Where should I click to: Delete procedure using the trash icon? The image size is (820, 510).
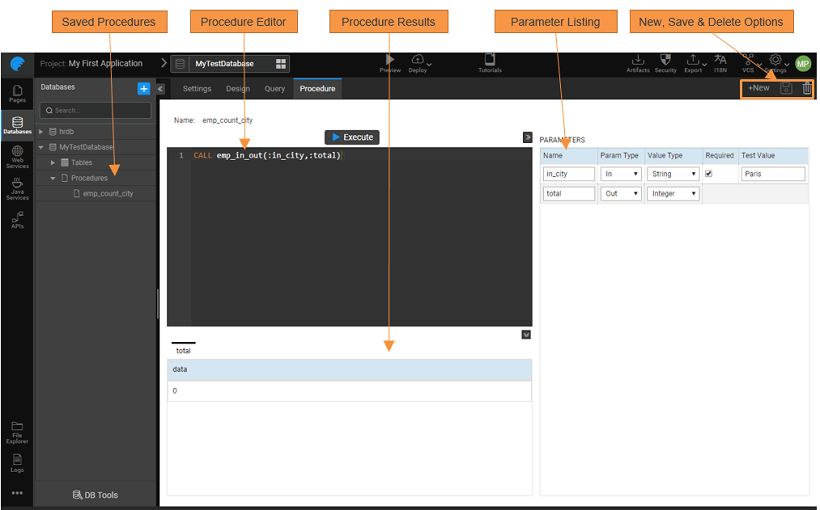pyautogui.click(x=807, y=88)
